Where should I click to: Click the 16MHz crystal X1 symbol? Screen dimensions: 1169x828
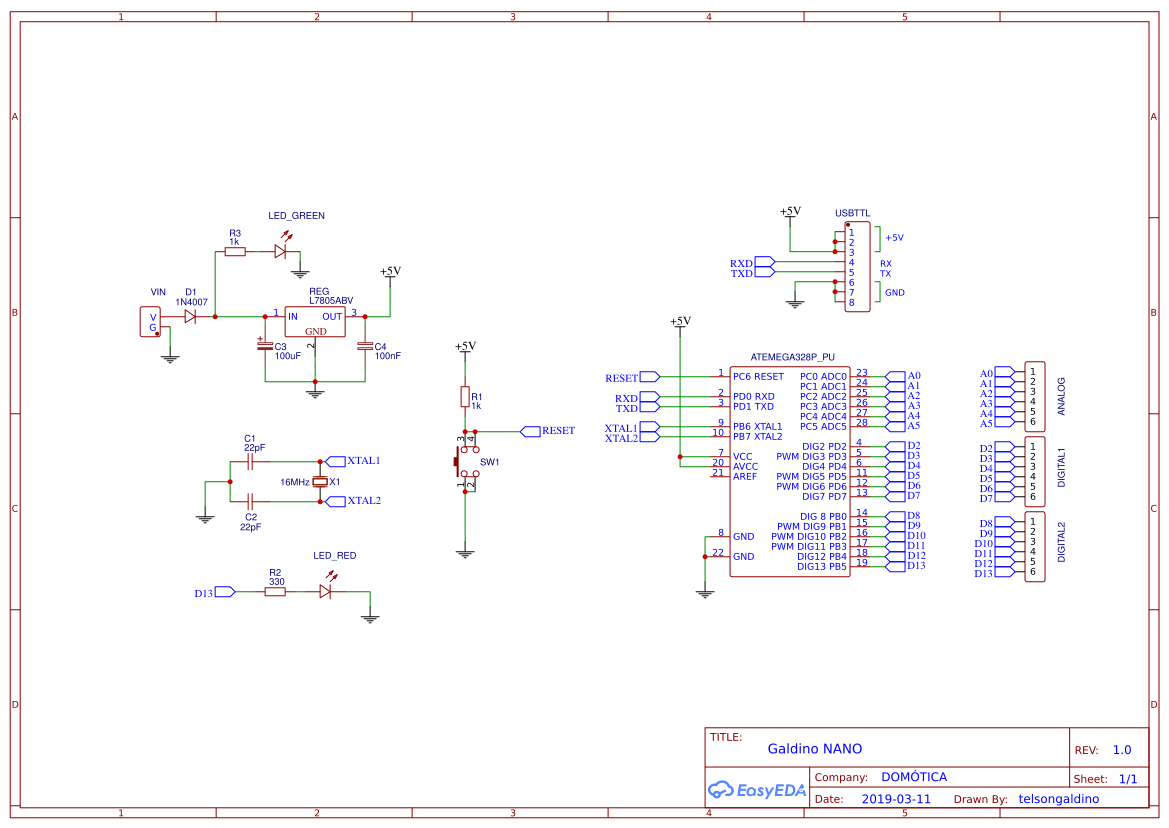tap(318, 481)
